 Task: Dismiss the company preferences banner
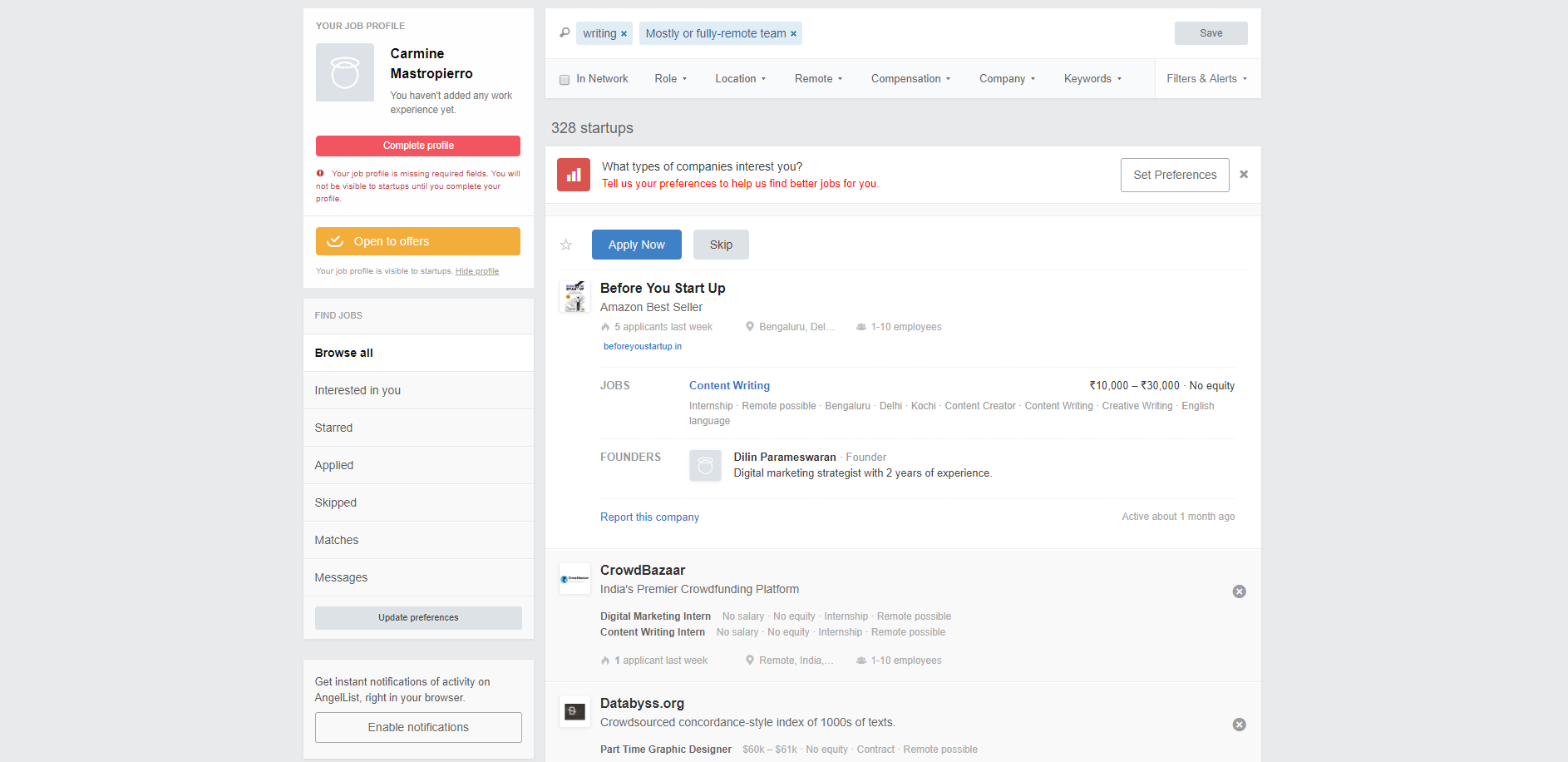(1244, 175)
